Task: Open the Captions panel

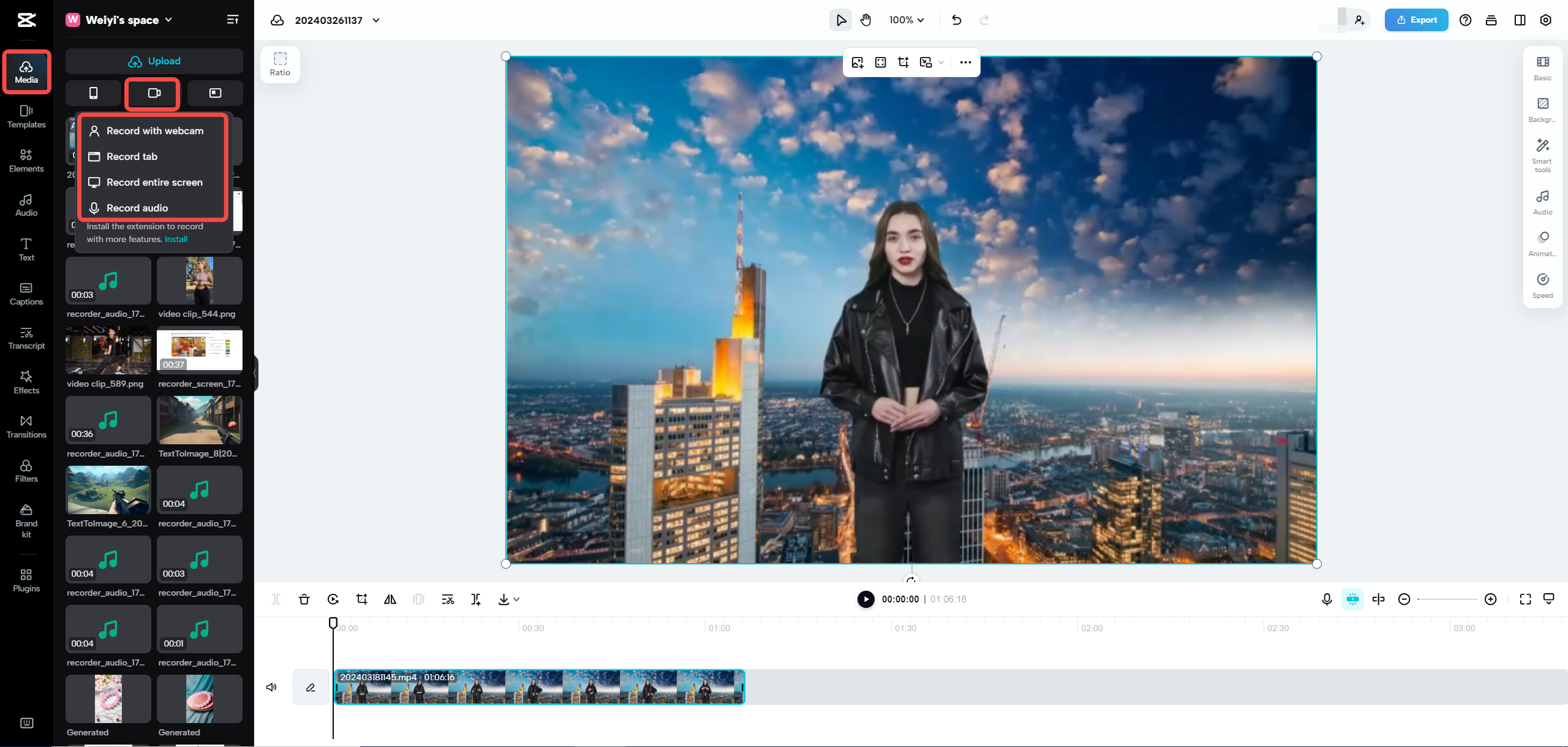Action: [x=26, y=294]
